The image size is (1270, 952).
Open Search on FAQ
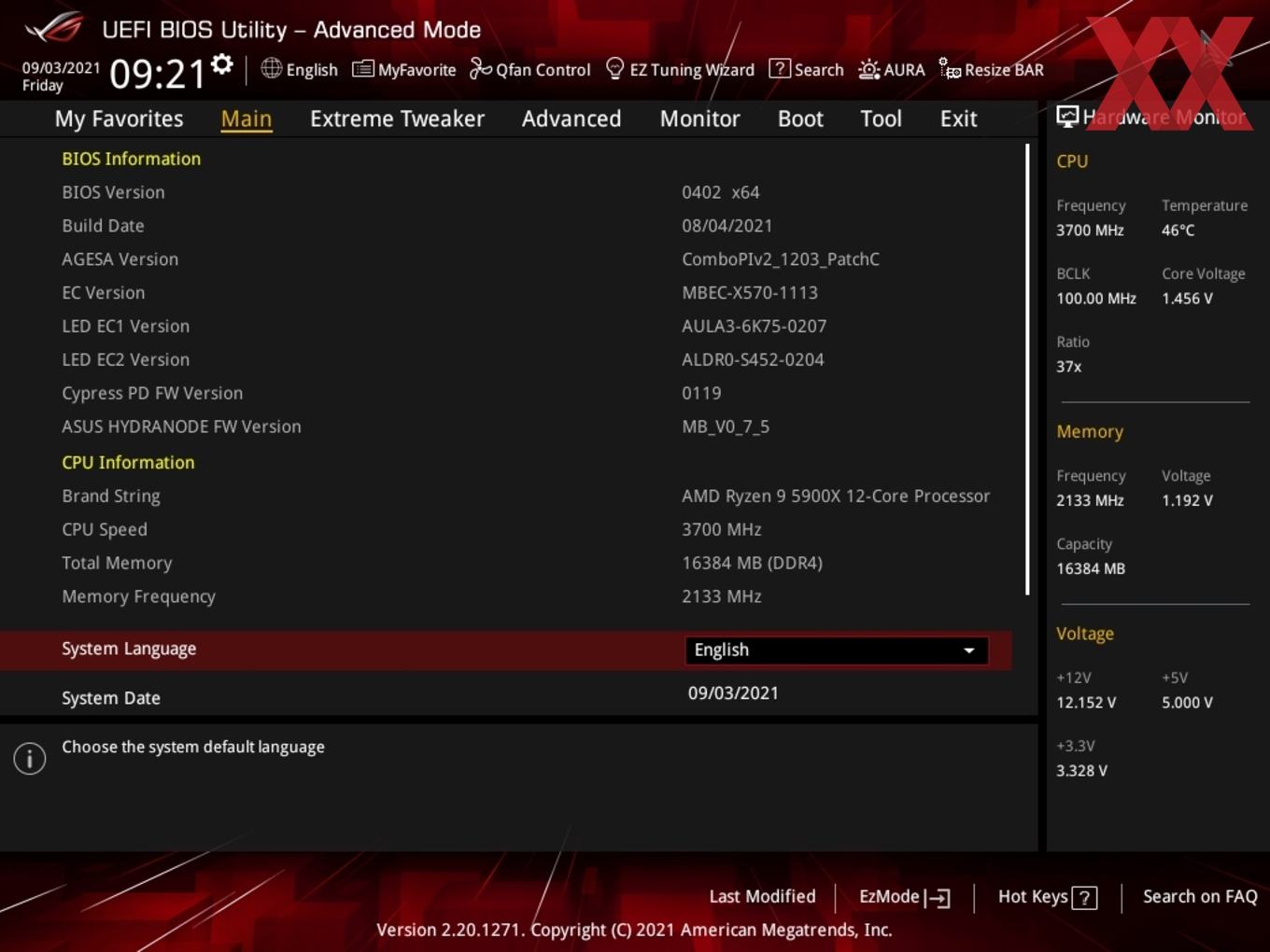1200,896
